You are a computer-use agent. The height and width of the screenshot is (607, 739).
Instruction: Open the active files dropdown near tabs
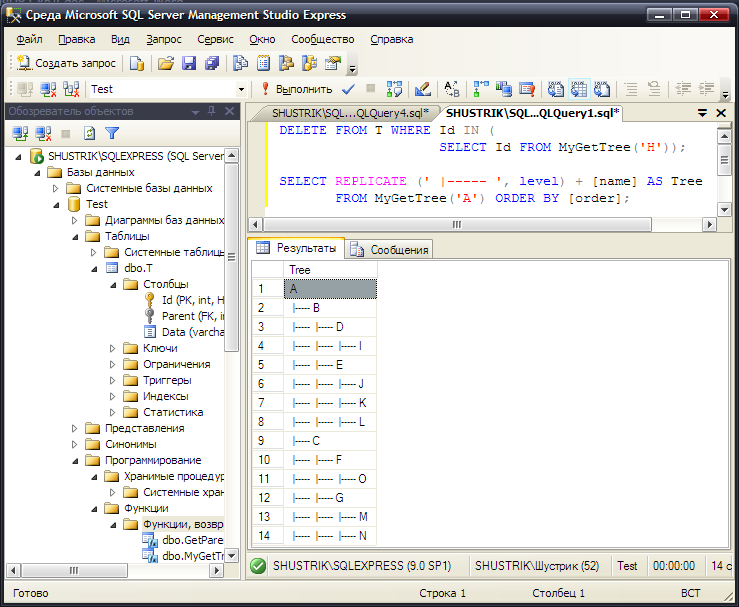[702, 113]
